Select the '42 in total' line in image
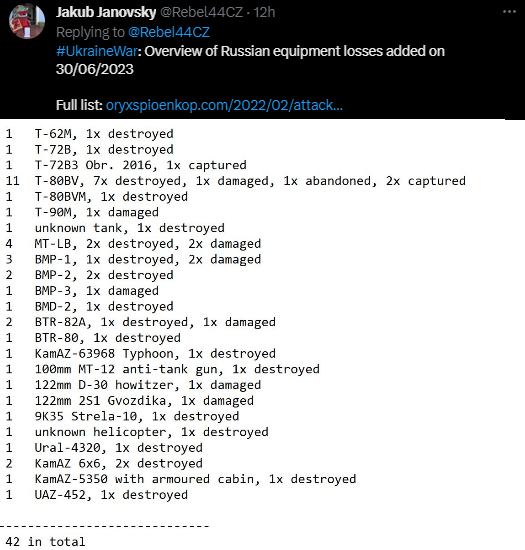Image resolution: width=525 pixels, height=550 pixels. pyautogui.click(x=45, y=541)
